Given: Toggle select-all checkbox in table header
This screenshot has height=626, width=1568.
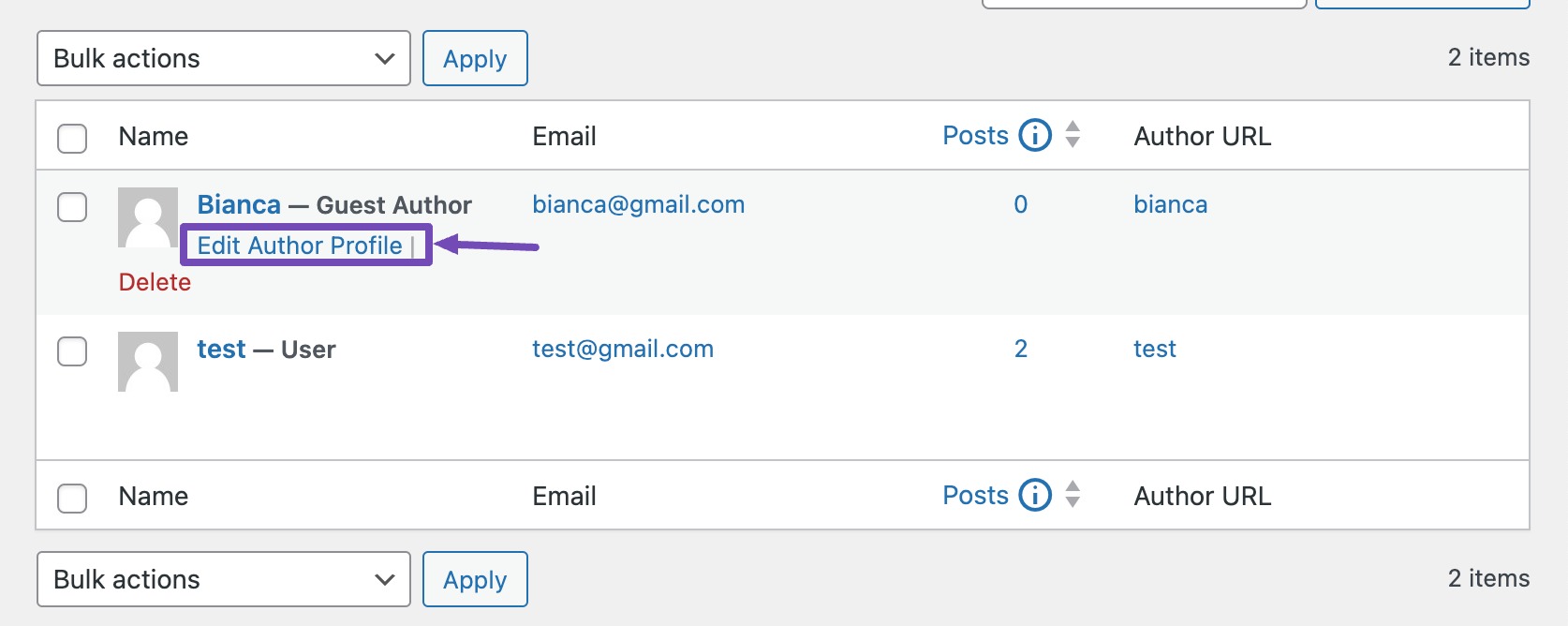Looking at the screenshot, I should pyautogui.click(x=72, y=138).
